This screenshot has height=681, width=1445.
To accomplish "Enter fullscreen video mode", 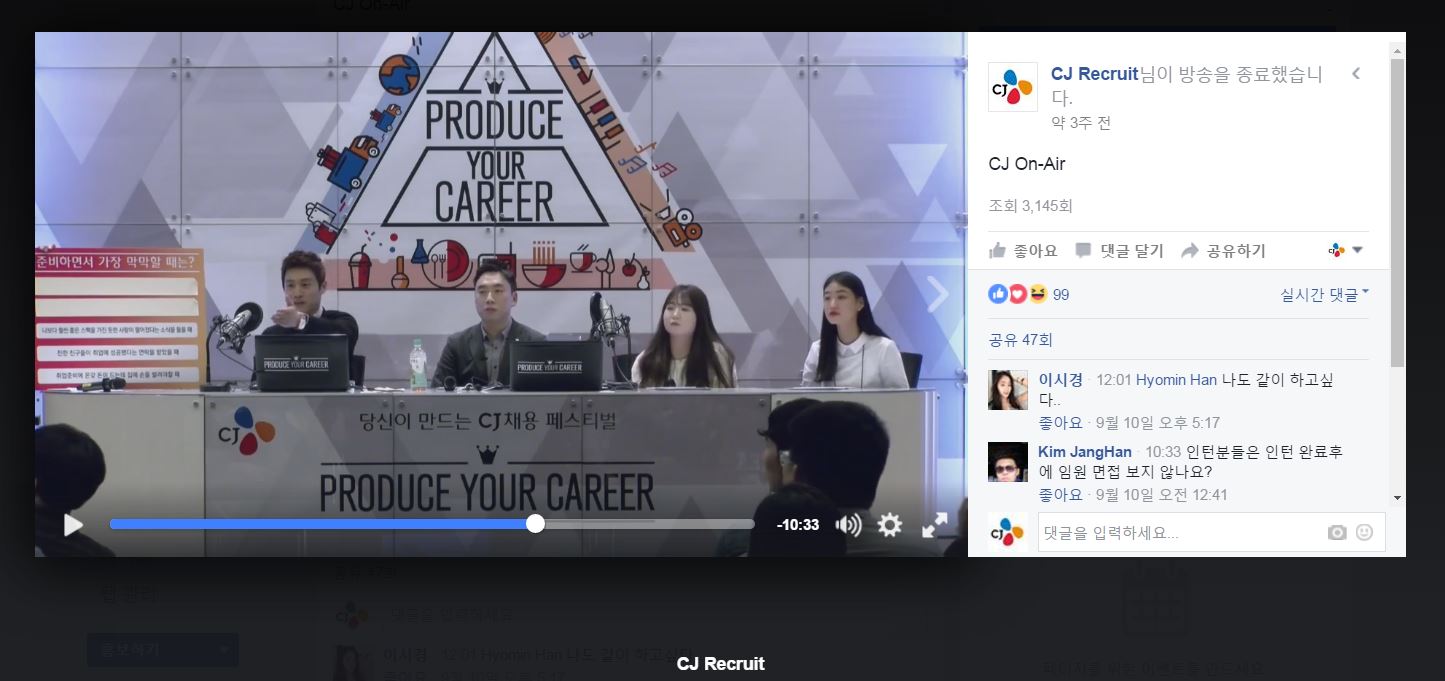I will (x=934, y=525).
